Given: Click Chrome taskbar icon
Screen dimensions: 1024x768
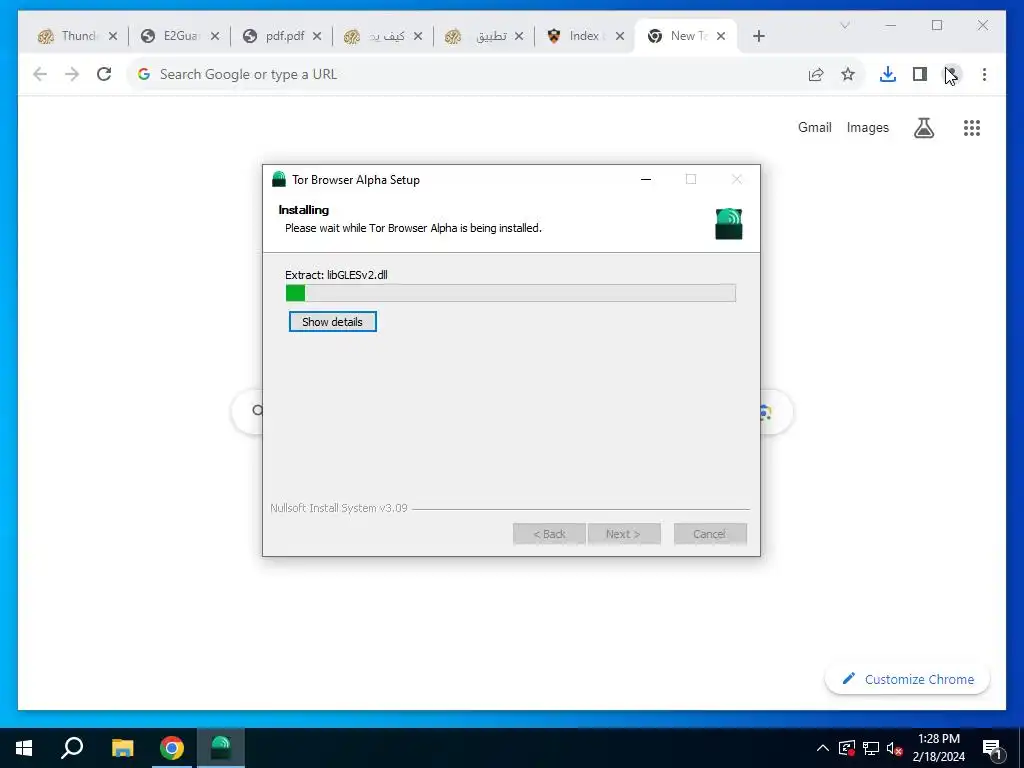Looking at the screenshot, I should (x=172, y=748).
